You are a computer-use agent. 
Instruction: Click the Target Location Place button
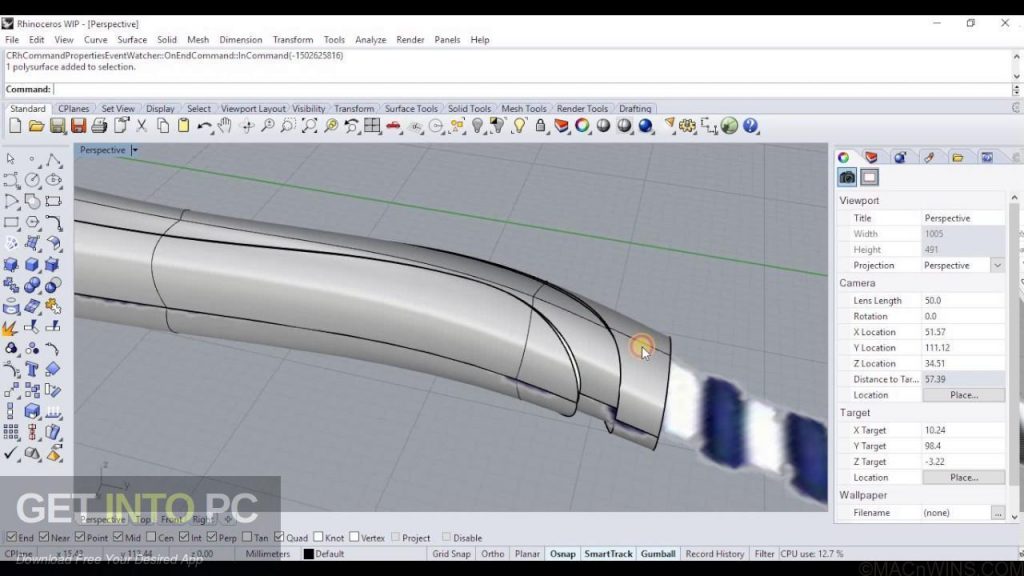(963, 477)
